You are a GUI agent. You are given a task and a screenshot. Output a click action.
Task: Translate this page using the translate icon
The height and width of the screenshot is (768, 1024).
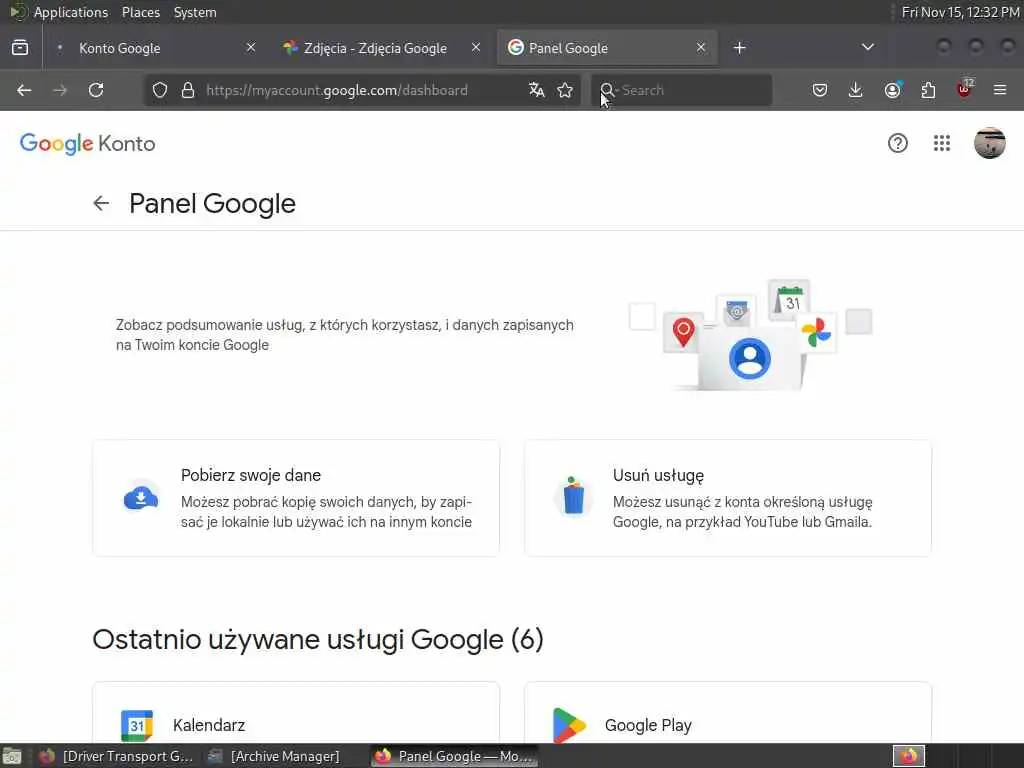click(537, 90)
